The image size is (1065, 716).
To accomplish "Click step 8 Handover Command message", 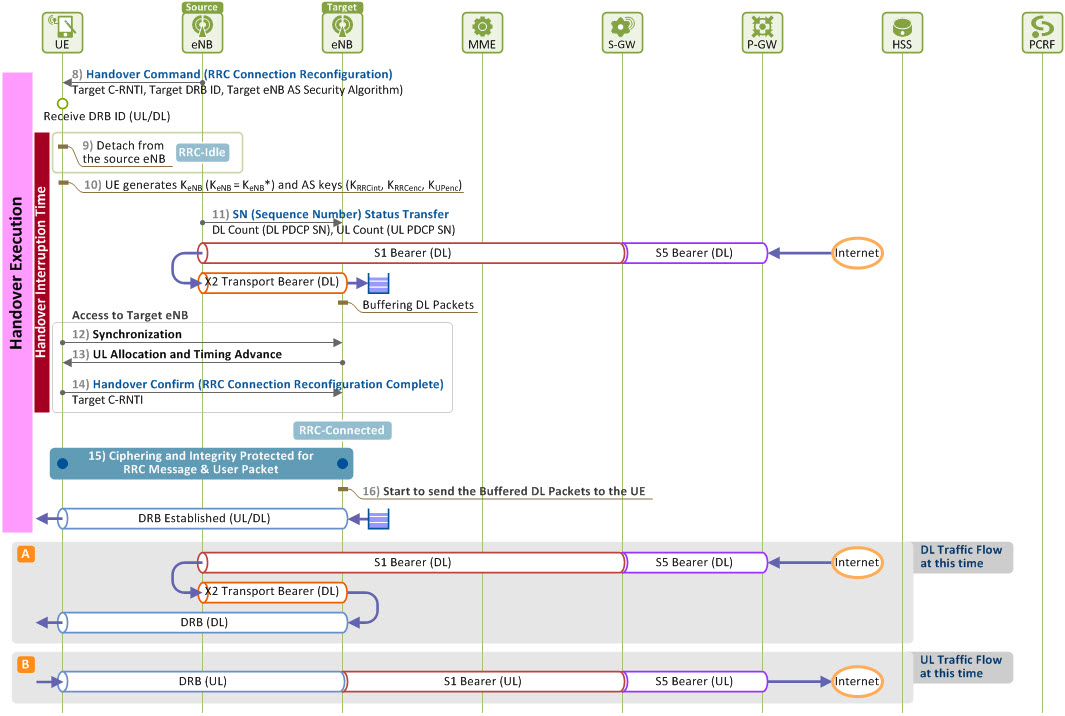I will 232,74.
